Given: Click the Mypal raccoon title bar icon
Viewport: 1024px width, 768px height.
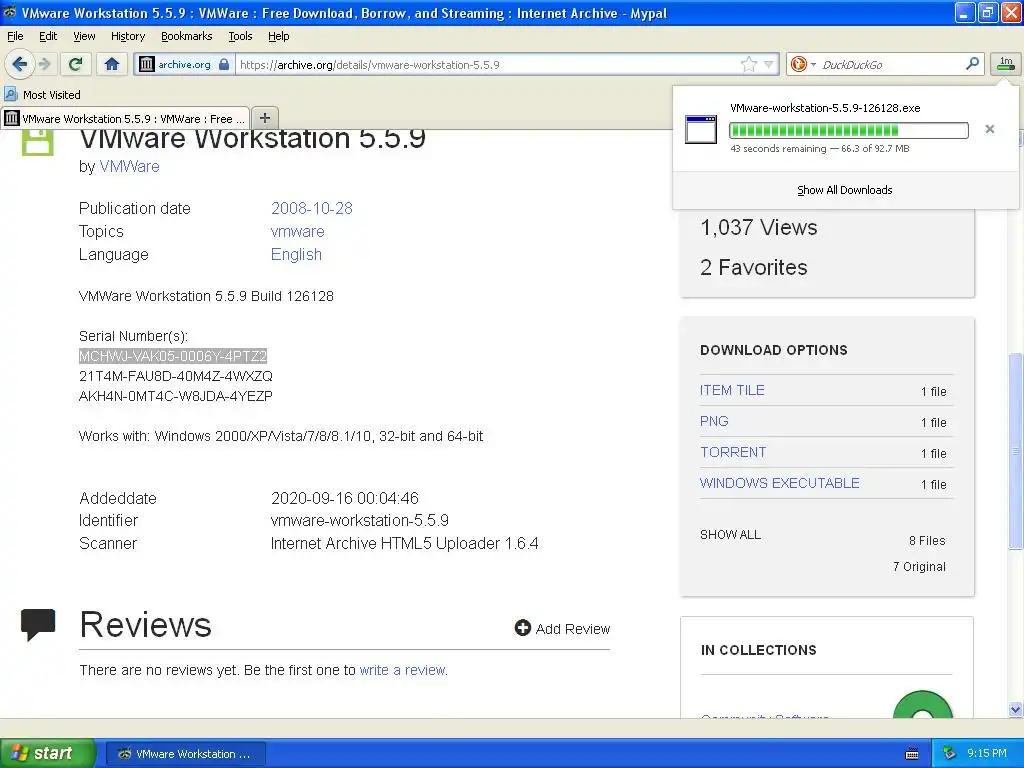Looking at the screenshot, I should point(10,12).
